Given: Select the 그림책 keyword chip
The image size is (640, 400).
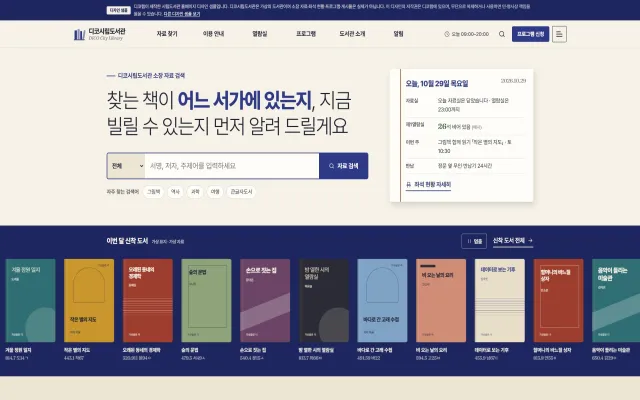Looking at the screenshot, I should click(153, 192).
